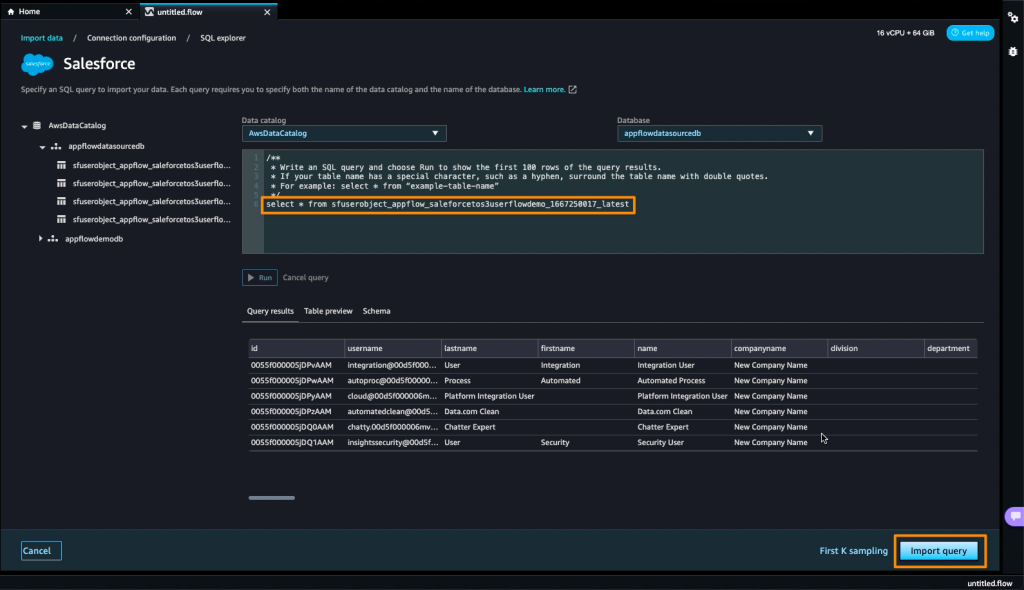Collapse the AwsDataCatalog tree node

pos(24,126)
